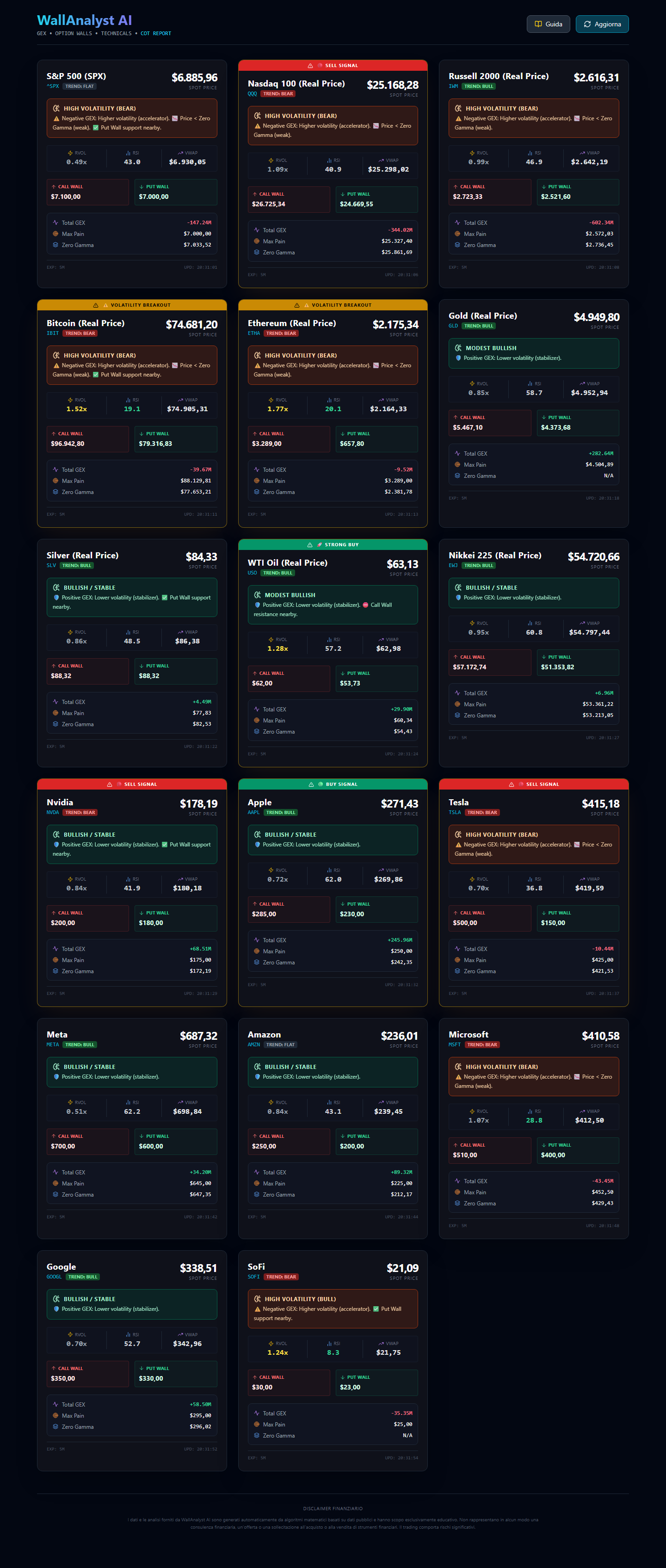Click the RSI bars icon in the SoFi card
Screen dimensions: 666x1568
point(329,1343)
